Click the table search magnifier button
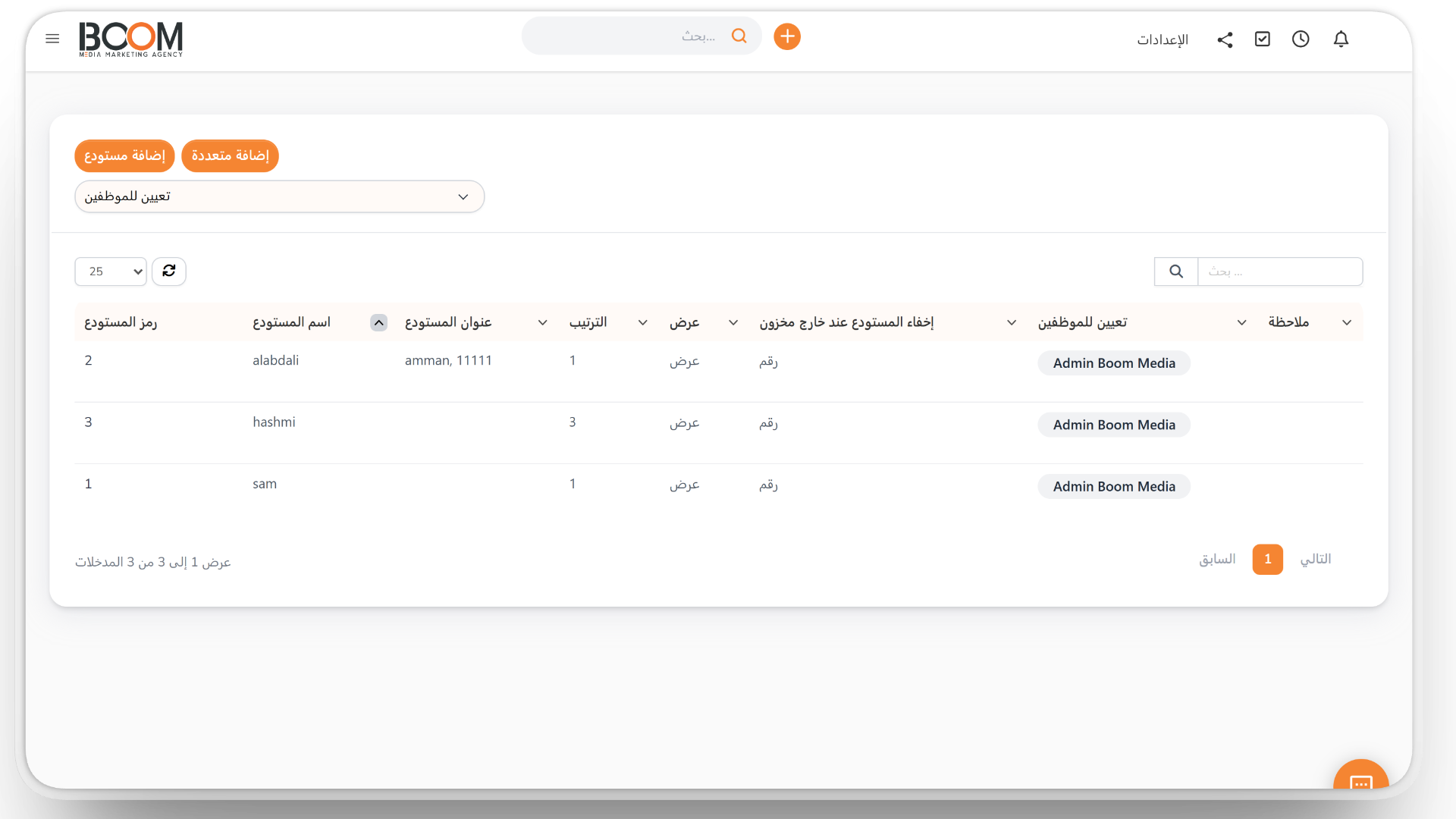Image resolution: width=1456 pixels, height=819 pixels. pos(1176,271)
